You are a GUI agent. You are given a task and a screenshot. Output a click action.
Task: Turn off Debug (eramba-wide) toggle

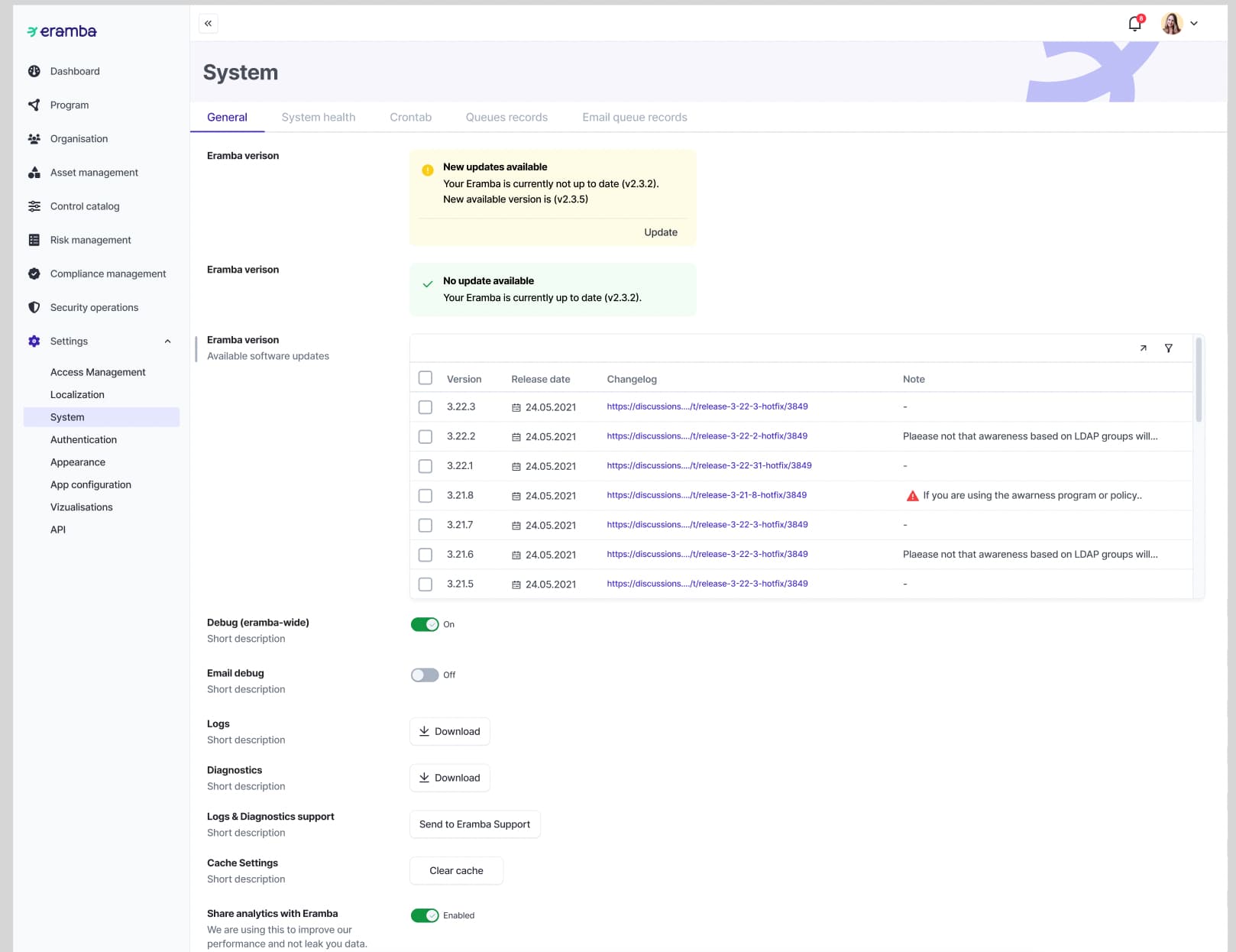pos(425,624)
